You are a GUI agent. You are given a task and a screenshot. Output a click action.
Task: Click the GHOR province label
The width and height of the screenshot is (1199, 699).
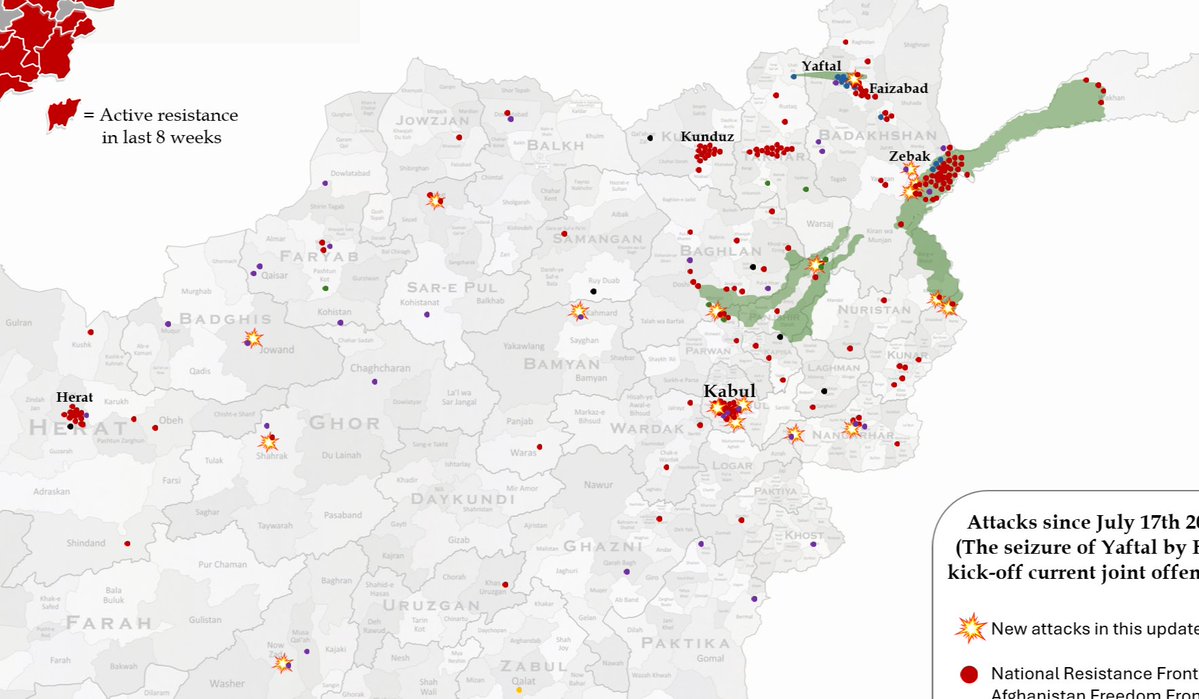click(344, 423)
